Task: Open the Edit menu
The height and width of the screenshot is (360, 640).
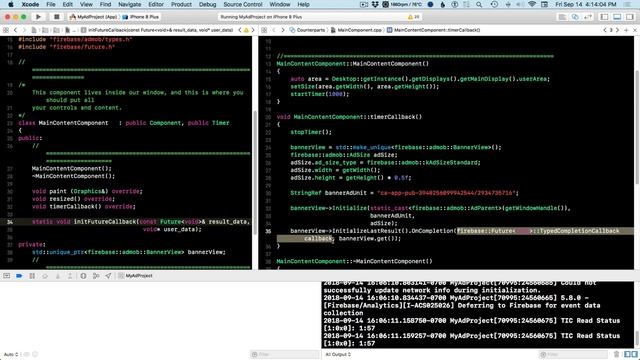Action: [68, 4]
